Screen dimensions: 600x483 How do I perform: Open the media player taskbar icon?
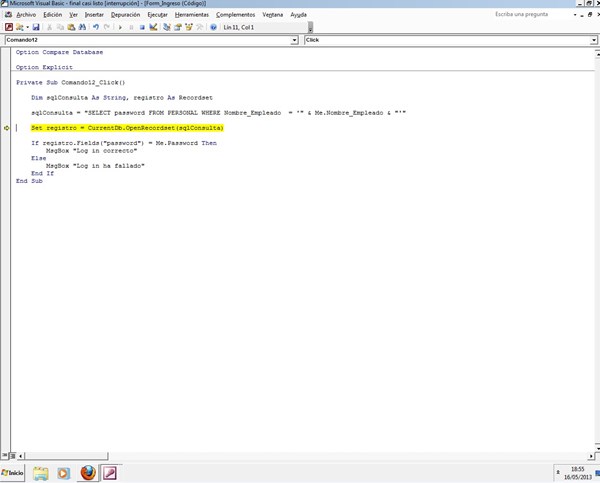[64, 473]
